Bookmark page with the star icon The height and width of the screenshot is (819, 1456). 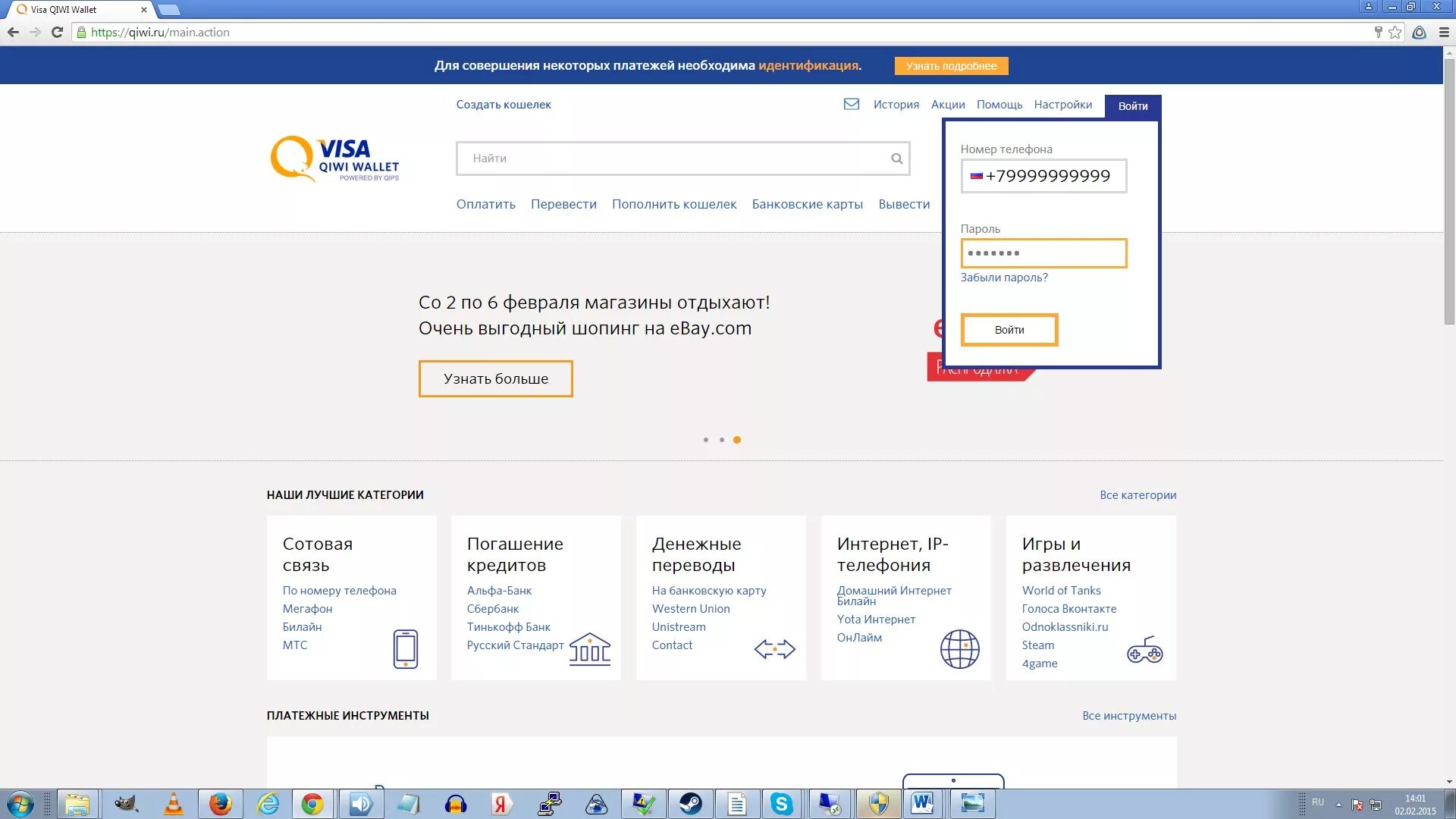coord(1395,32)
